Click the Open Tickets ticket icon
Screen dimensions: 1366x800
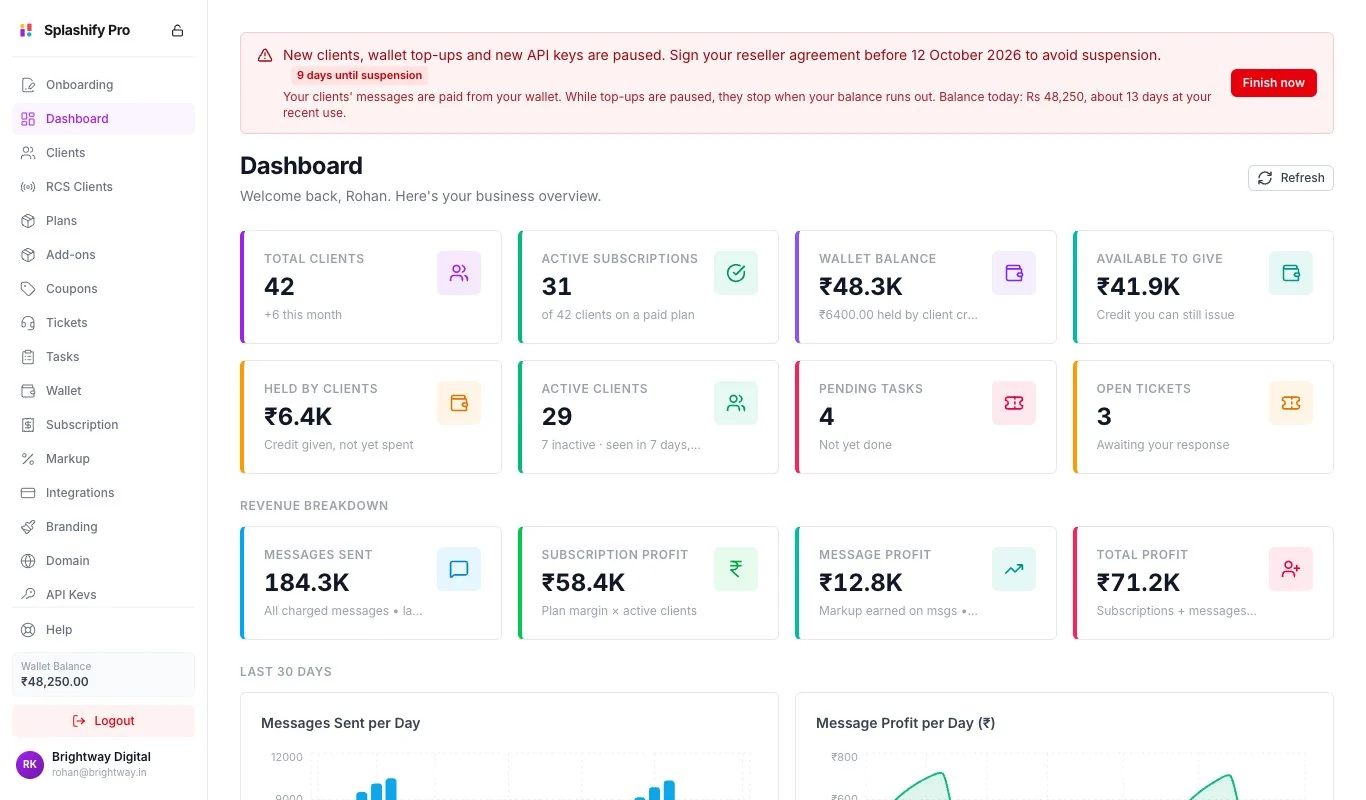(x=1291, y=403)
